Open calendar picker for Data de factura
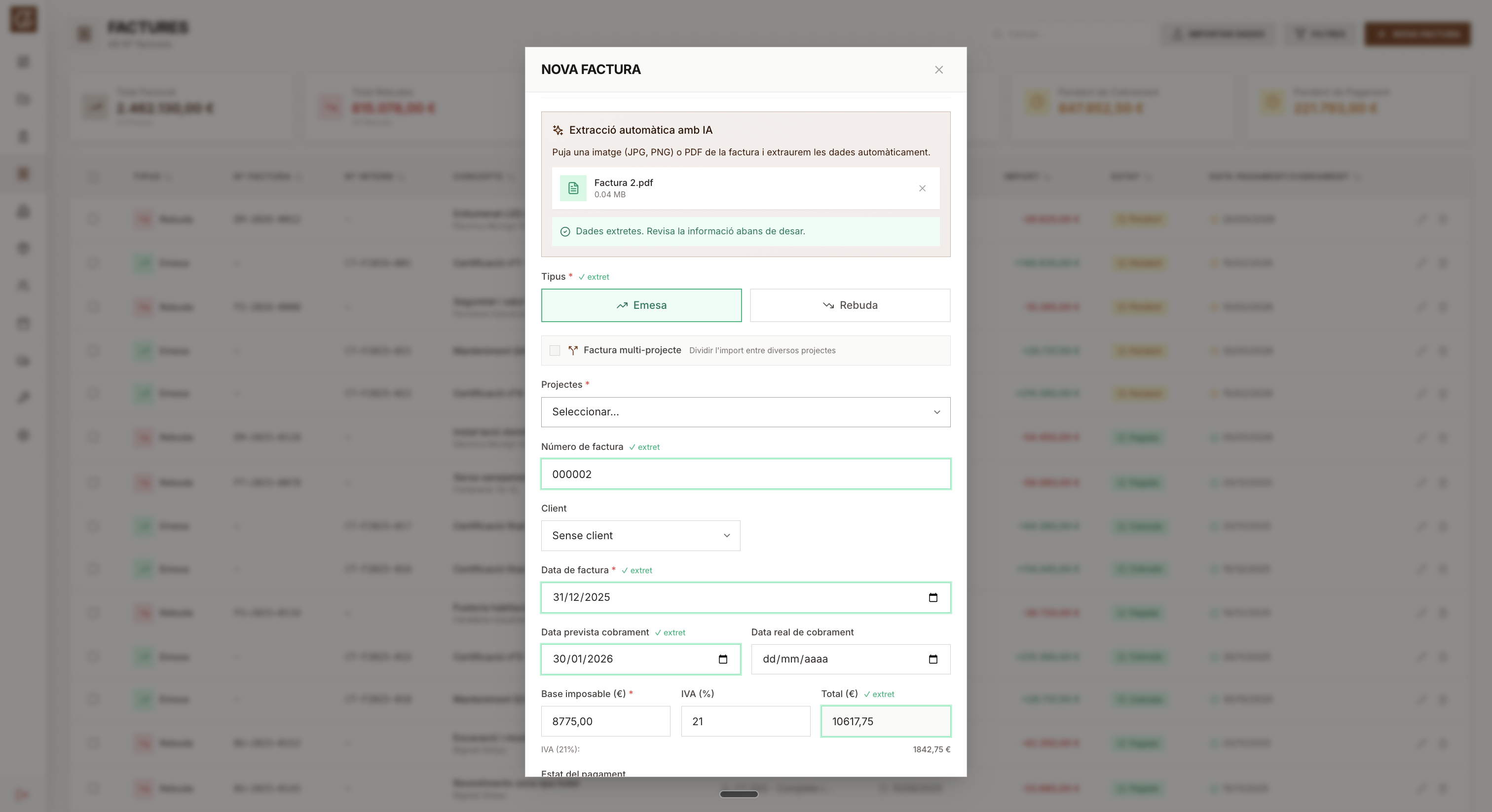The height and width of the screenshot is (812, 1492). coord(932,597)
